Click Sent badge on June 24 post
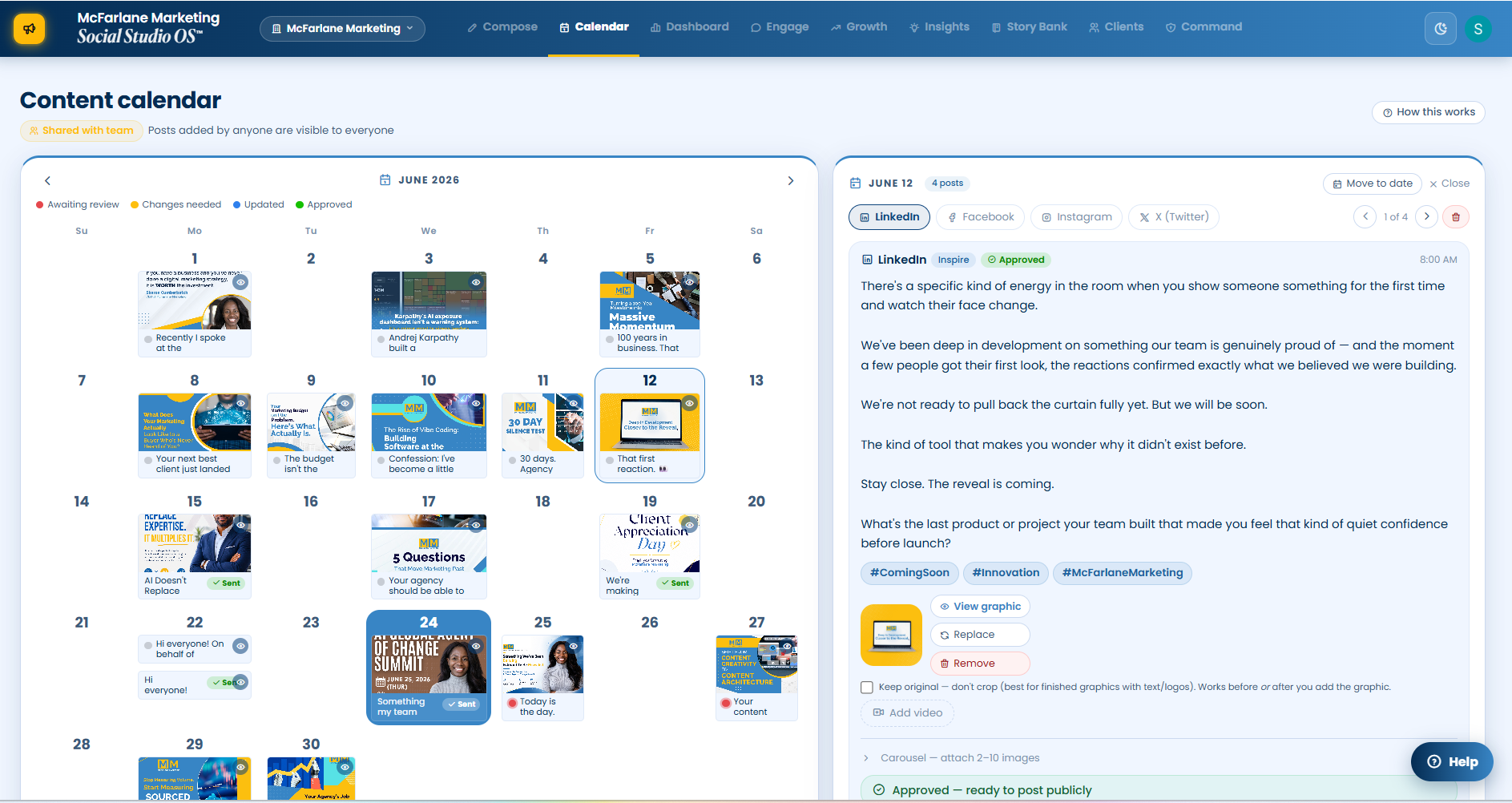This screenshot has width=1512, height=803. pyautogui.click(x=462, y=704)
